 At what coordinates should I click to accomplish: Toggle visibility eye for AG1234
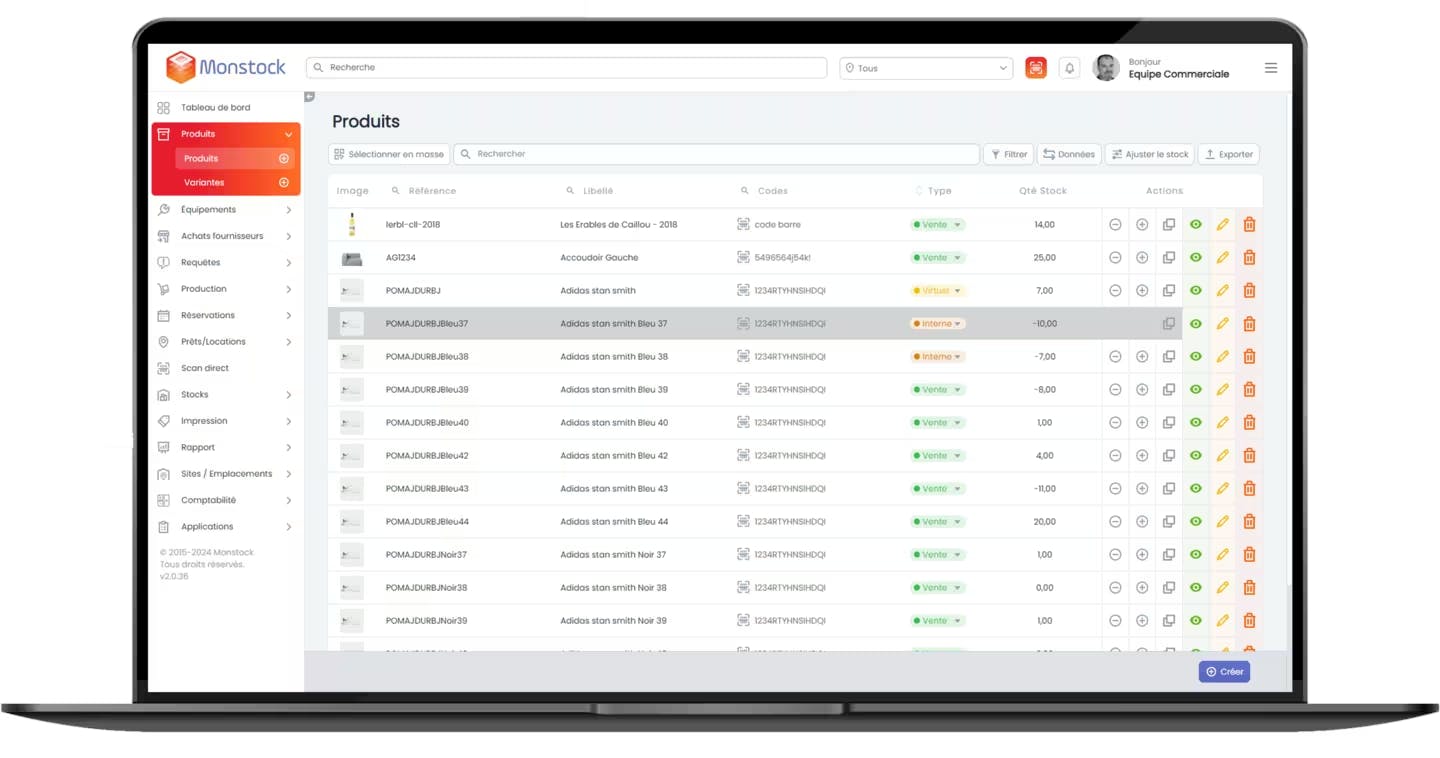pos(1195,258)
